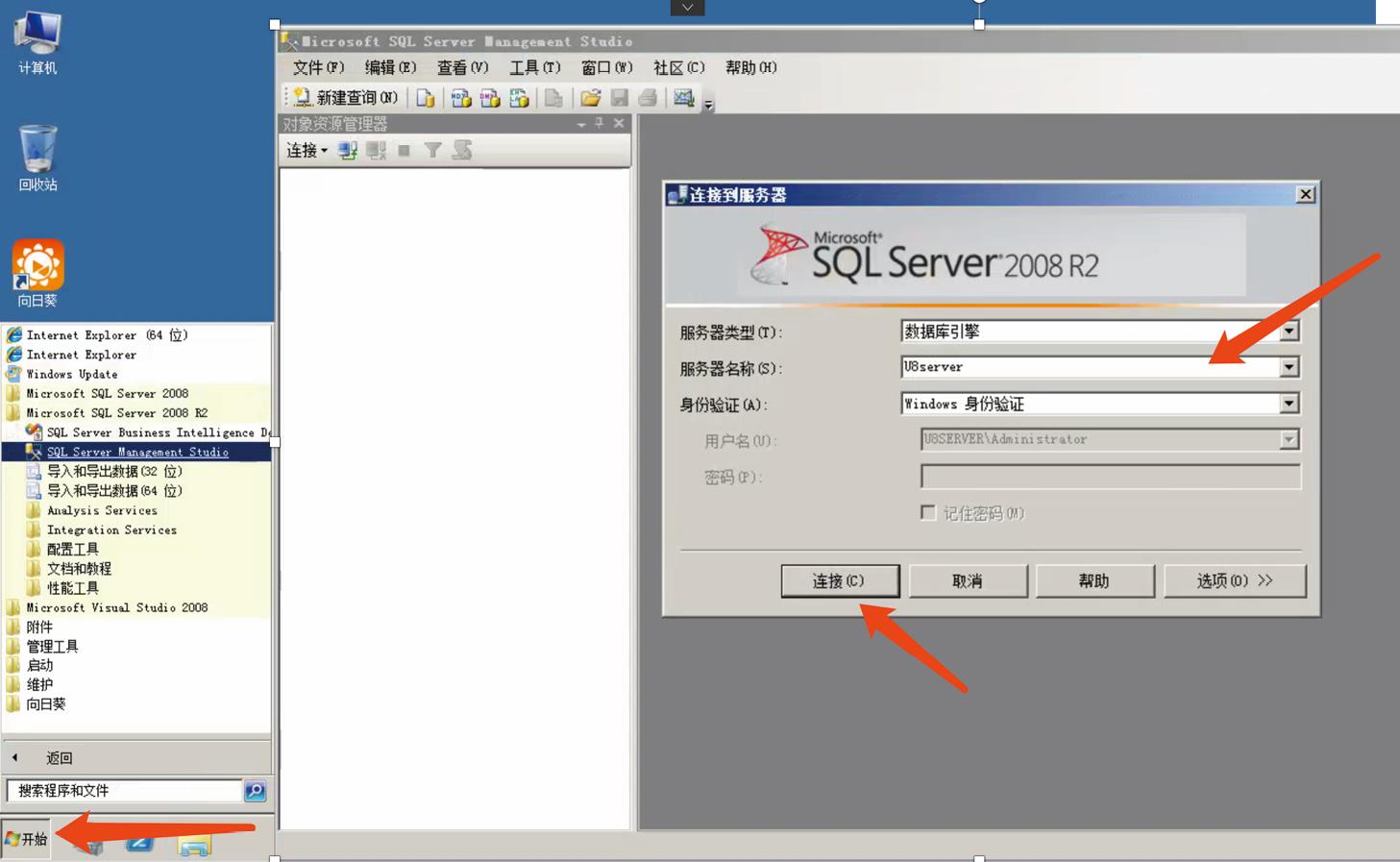
Task: Select the 回收站 desktop icon
Action: (x=37, y=159)
